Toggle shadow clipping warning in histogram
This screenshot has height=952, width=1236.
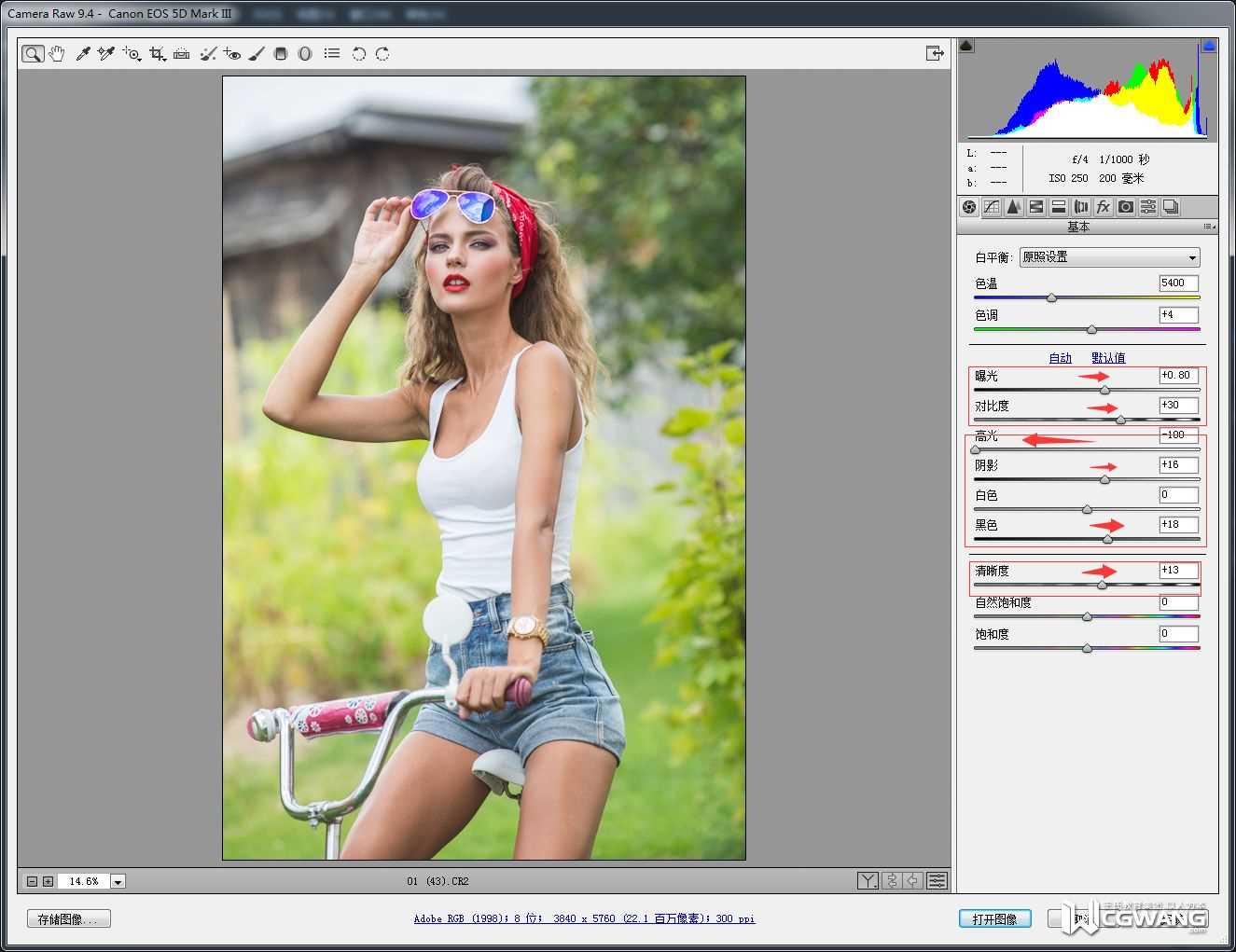point(966,45)
